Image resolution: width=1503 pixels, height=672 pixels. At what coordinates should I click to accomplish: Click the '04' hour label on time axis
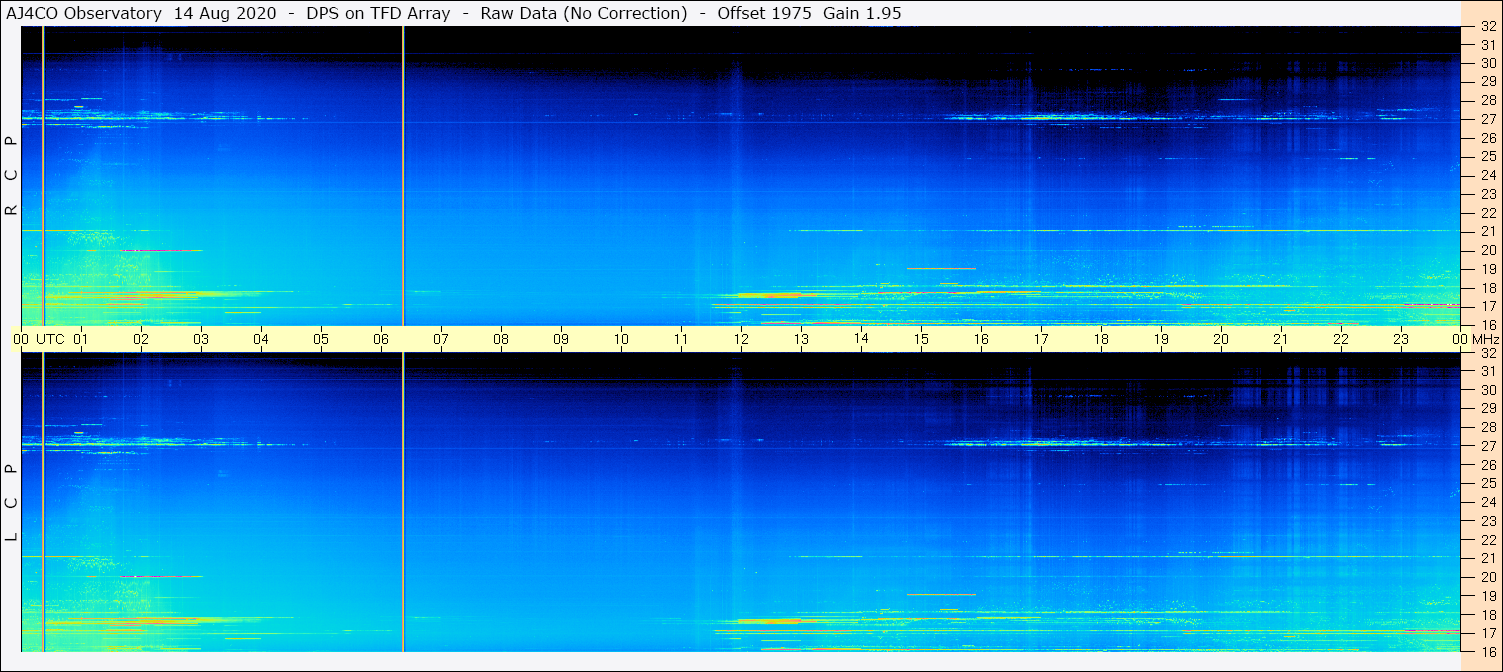pos(261,339)
